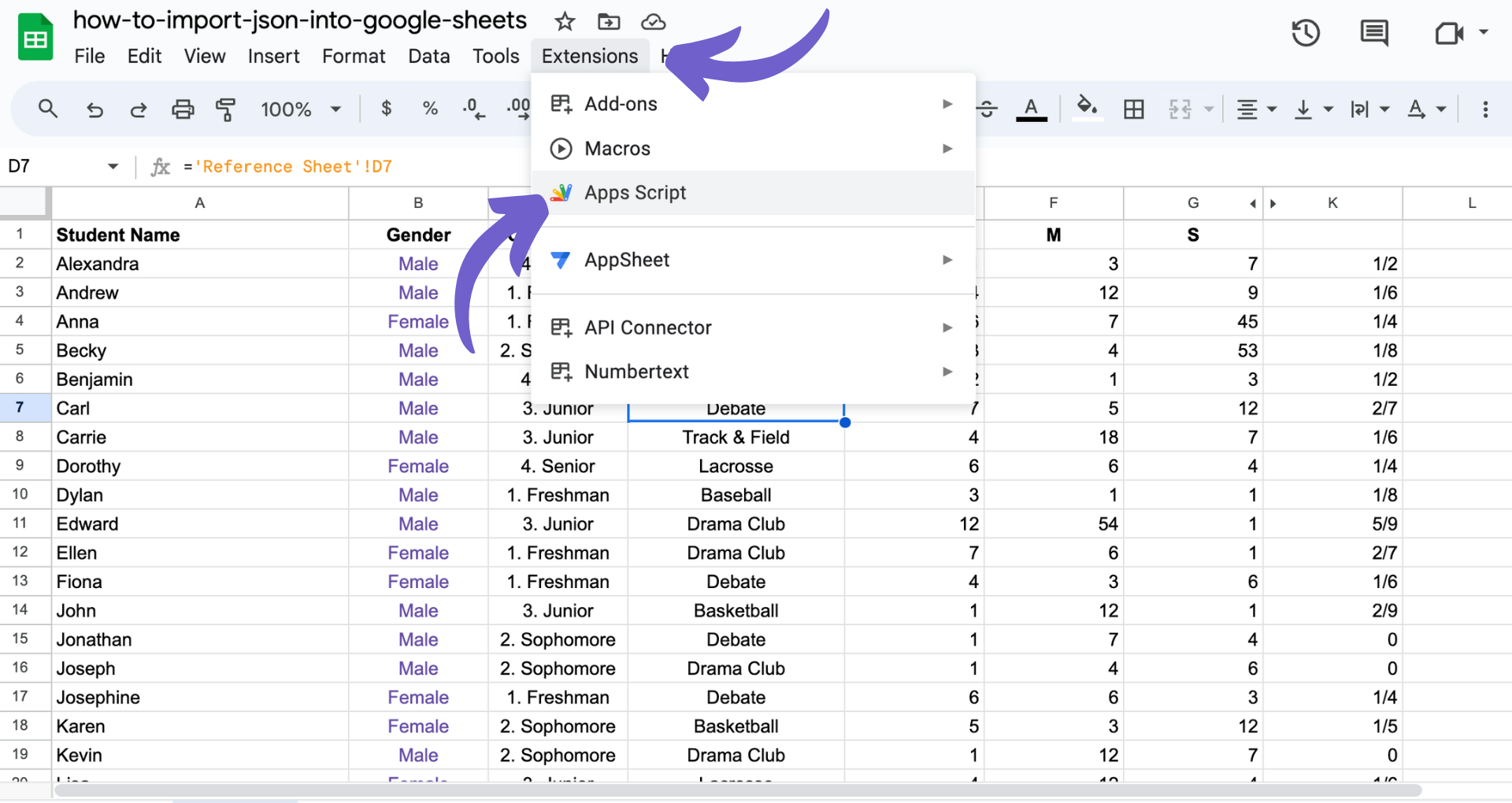Print the spreadsheet
This screenshot has height=803, width=1512.
tap(183, 109)
